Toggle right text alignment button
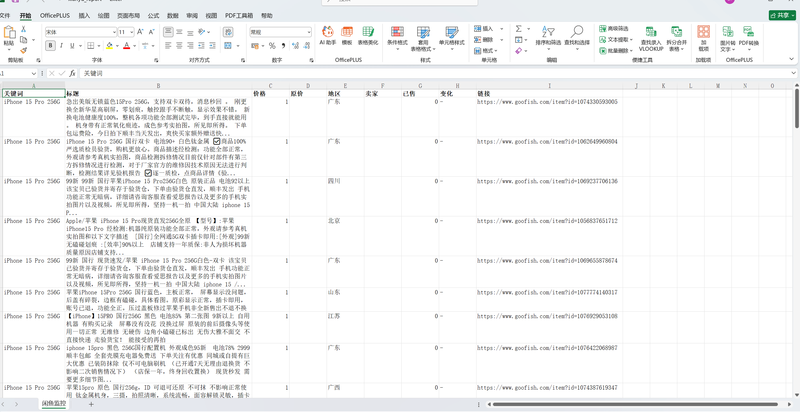This screenshot has width=800, height=412. [190, 45]
